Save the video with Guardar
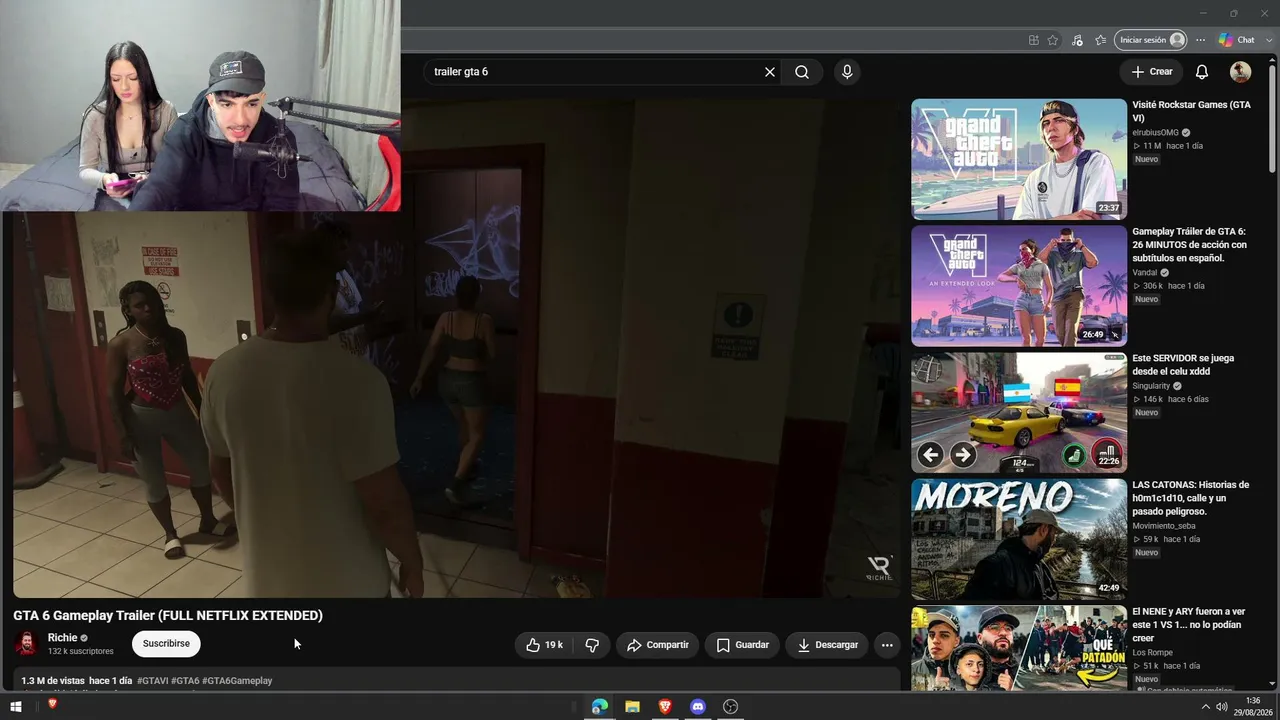The height and width of the screenshot is (720, 1280). click(742, 645)
